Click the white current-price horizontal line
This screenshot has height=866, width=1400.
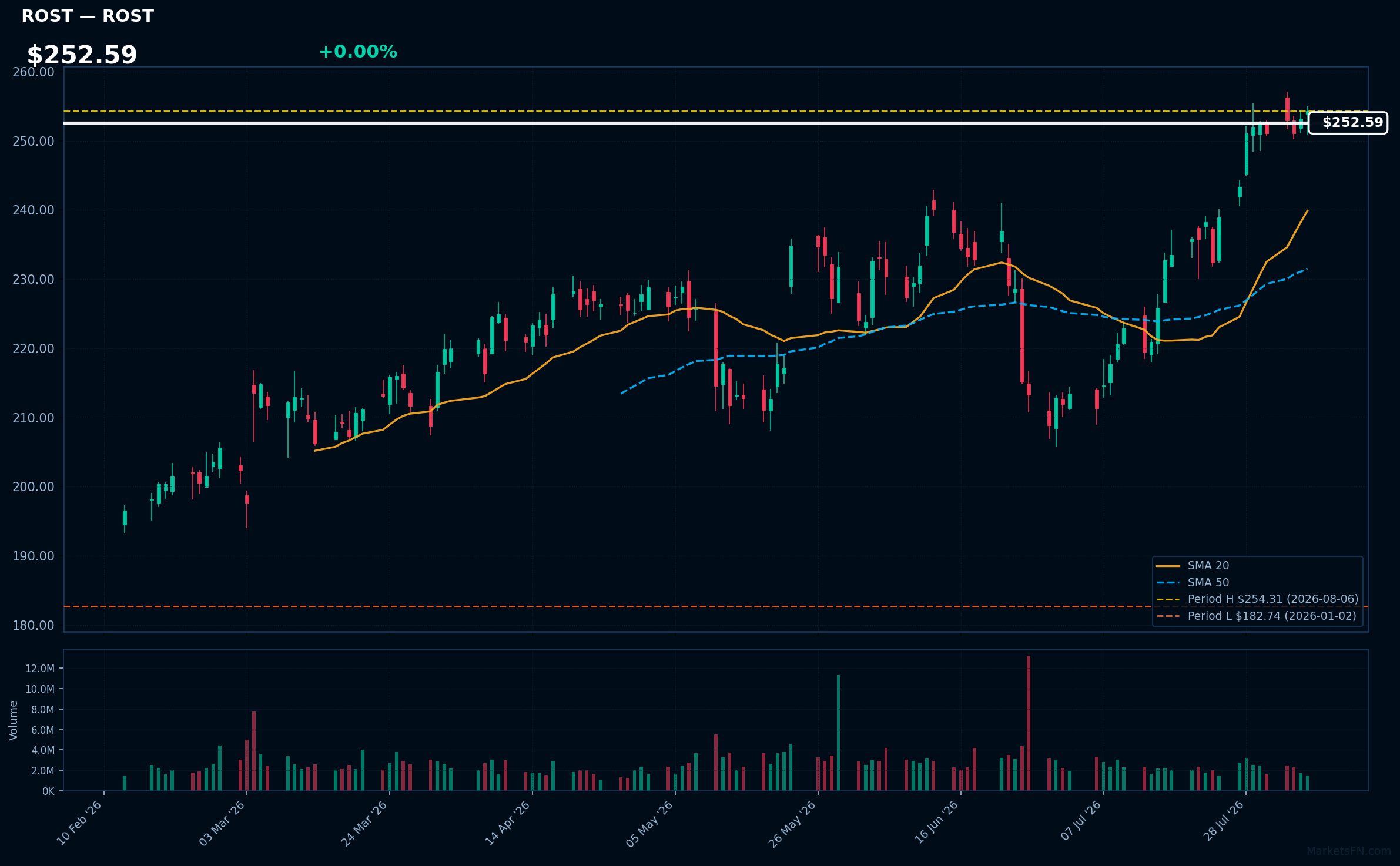tap(686, 123)
